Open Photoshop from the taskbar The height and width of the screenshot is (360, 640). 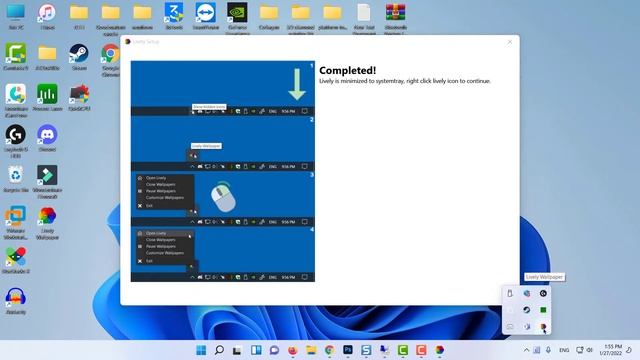tap(348, 350)
